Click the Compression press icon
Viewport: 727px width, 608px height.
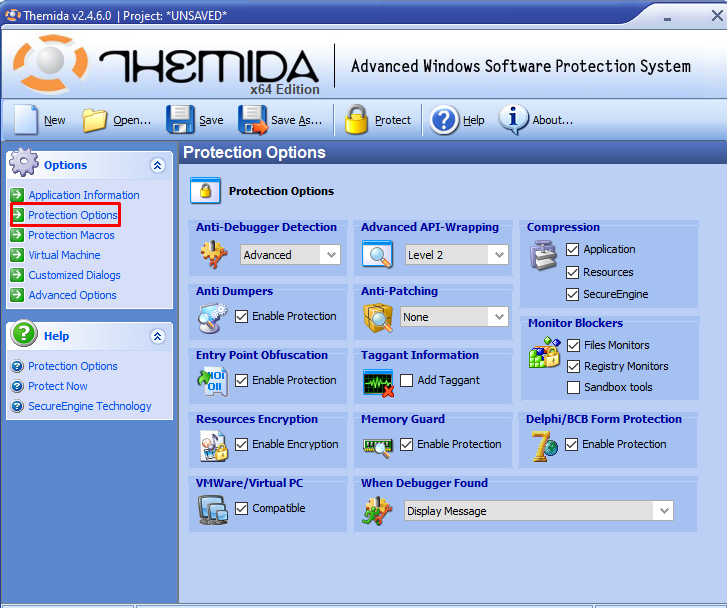point(543,255)
